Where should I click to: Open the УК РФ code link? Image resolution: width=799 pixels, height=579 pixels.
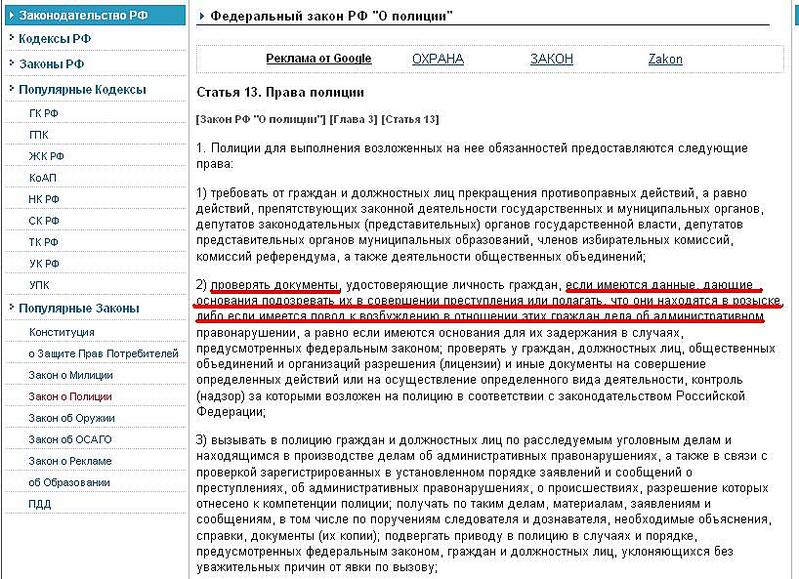pyautogui.click(x=45, y=263)
